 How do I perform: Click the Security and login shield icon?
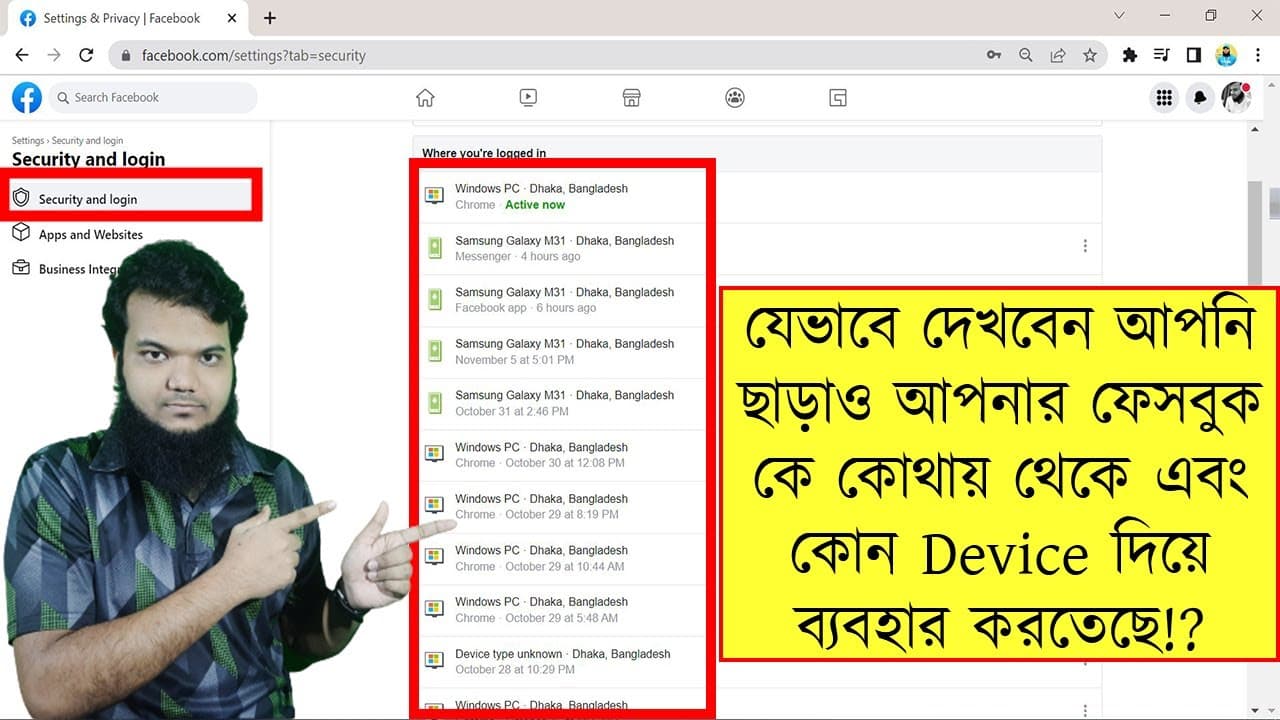[x=21, y=198]
